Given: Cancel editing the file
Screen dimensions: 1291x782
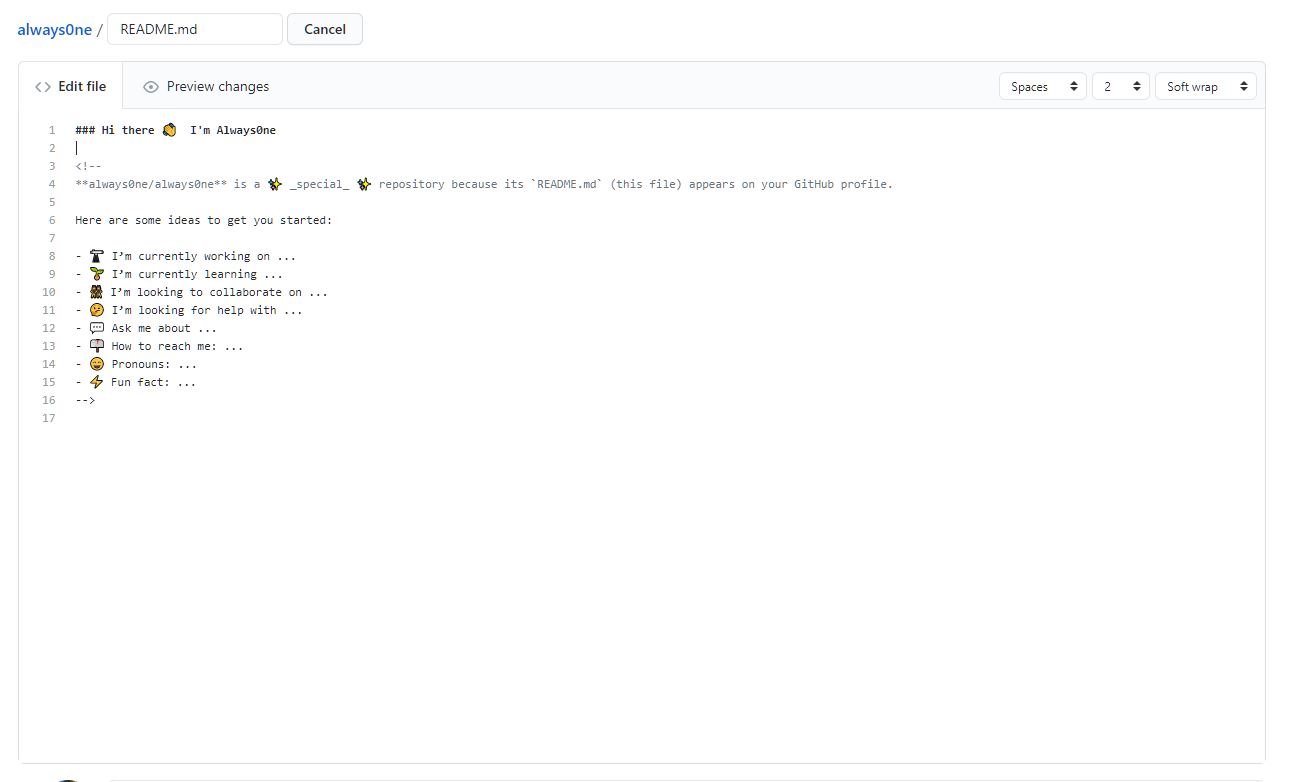Looking at the screenshot, I should 325,29.
